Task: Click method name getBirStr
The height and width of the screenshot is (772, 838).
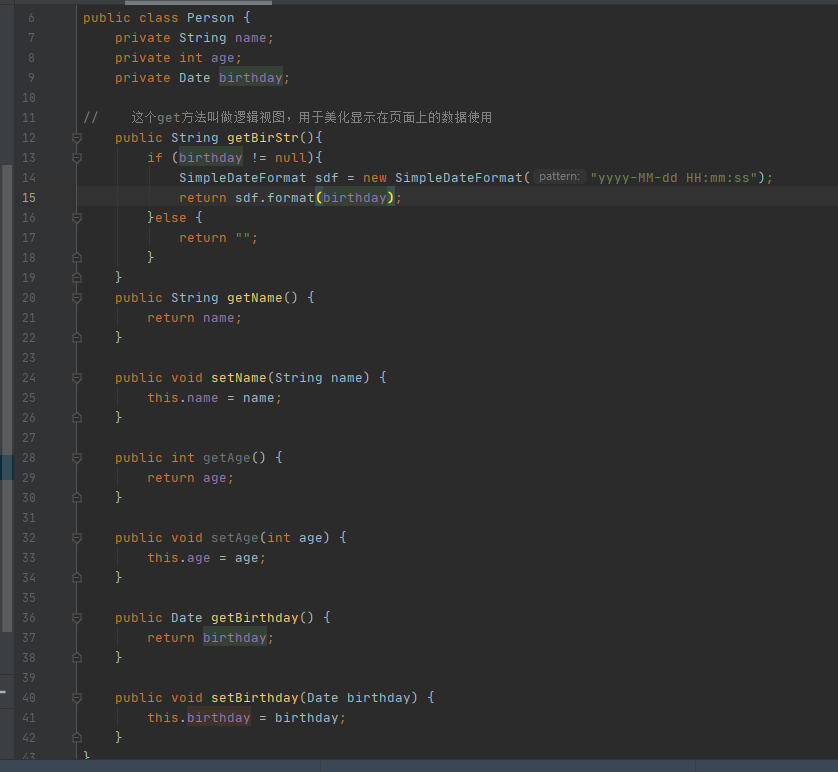Action: (x=262, y=138)
